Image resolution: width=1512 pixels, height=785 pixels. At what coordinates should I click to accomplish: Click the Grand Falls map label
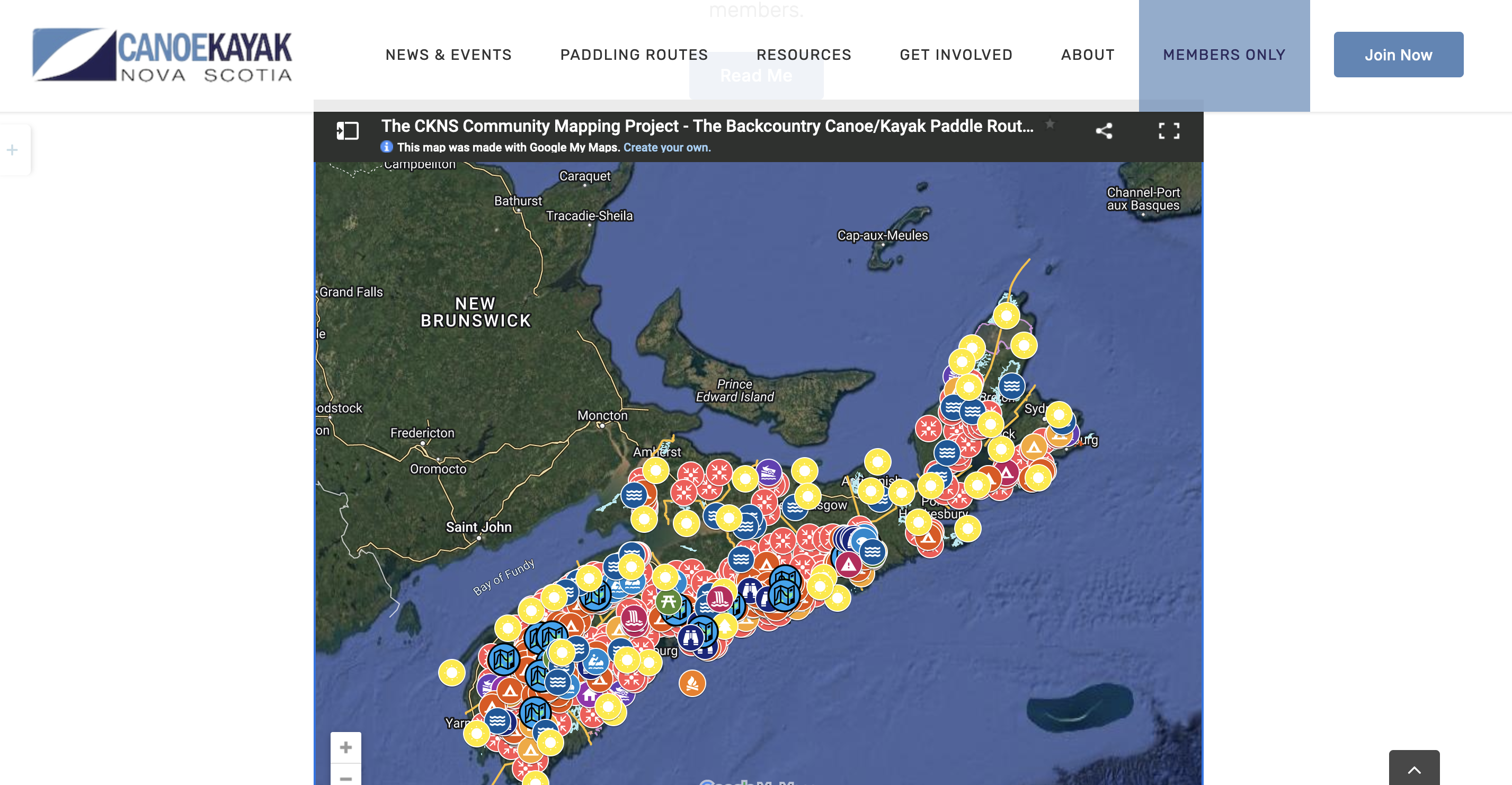(x=351, y=292)
